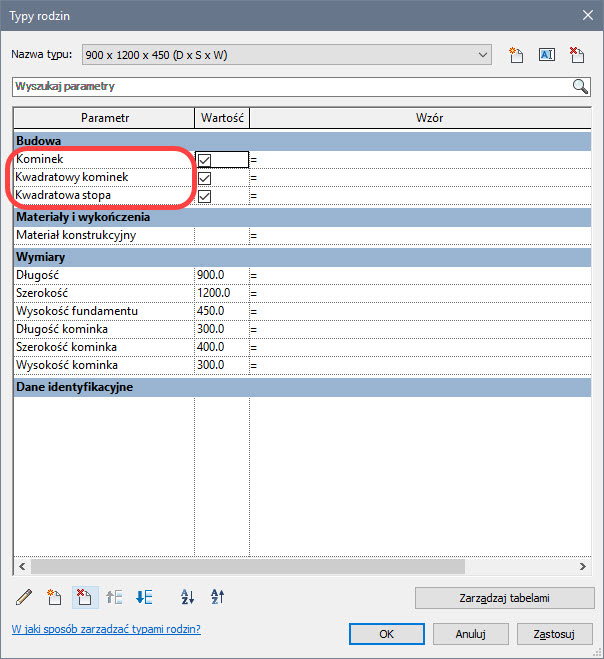Move the parameter up in the list
This screenshot has width=604, height=659.
pos(115,598)
